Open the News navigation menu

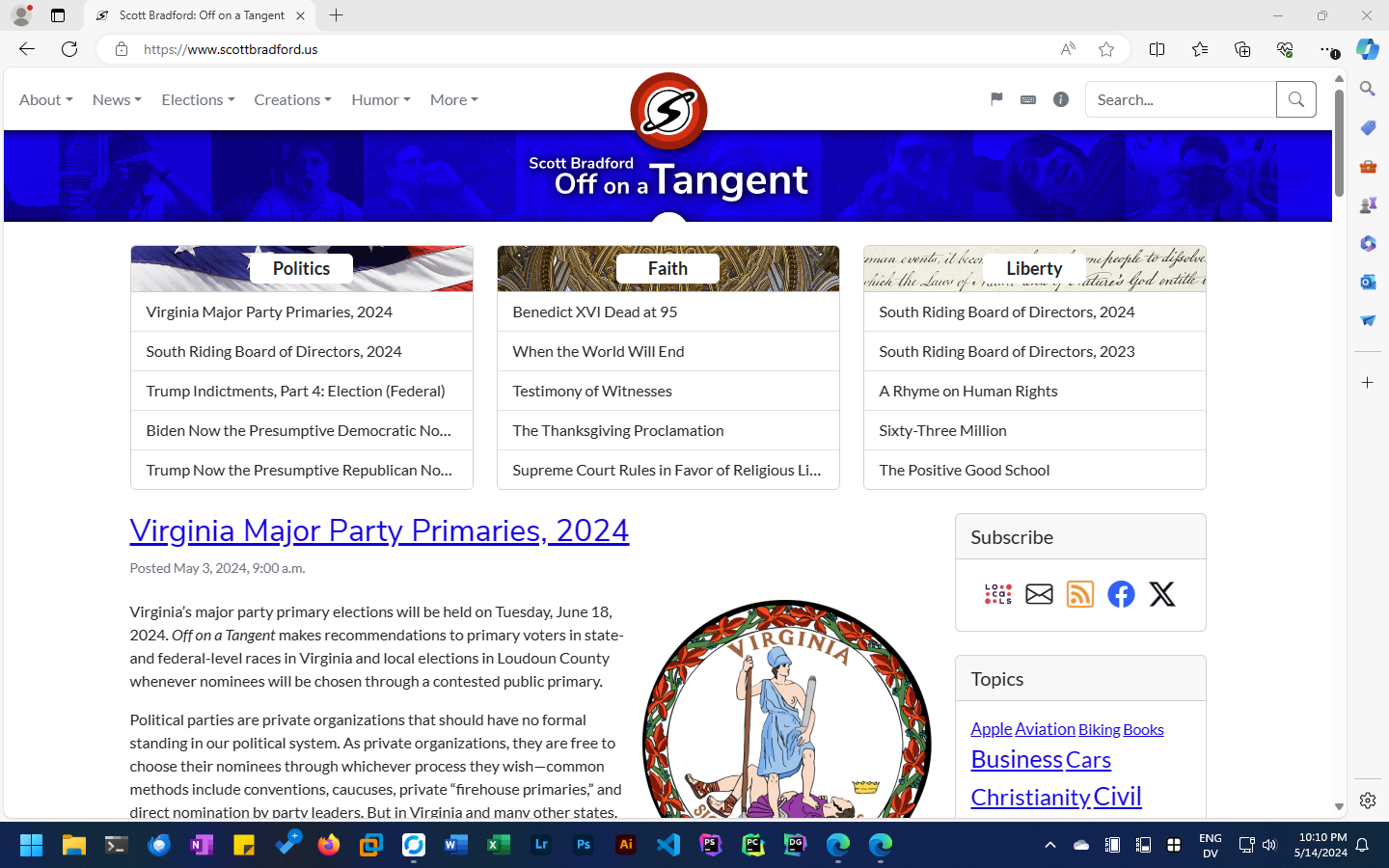point(117,99)
